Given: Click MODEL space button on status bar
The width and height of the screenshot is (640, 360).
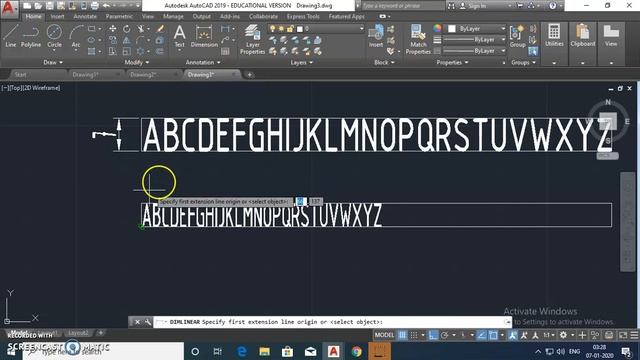Looking at the screenshot, I should coord(384,335).
